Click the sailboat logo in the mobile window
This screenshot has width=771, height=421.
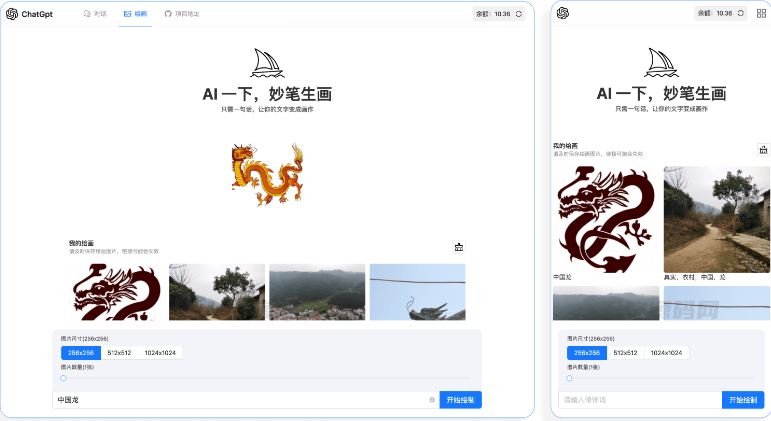661,62
